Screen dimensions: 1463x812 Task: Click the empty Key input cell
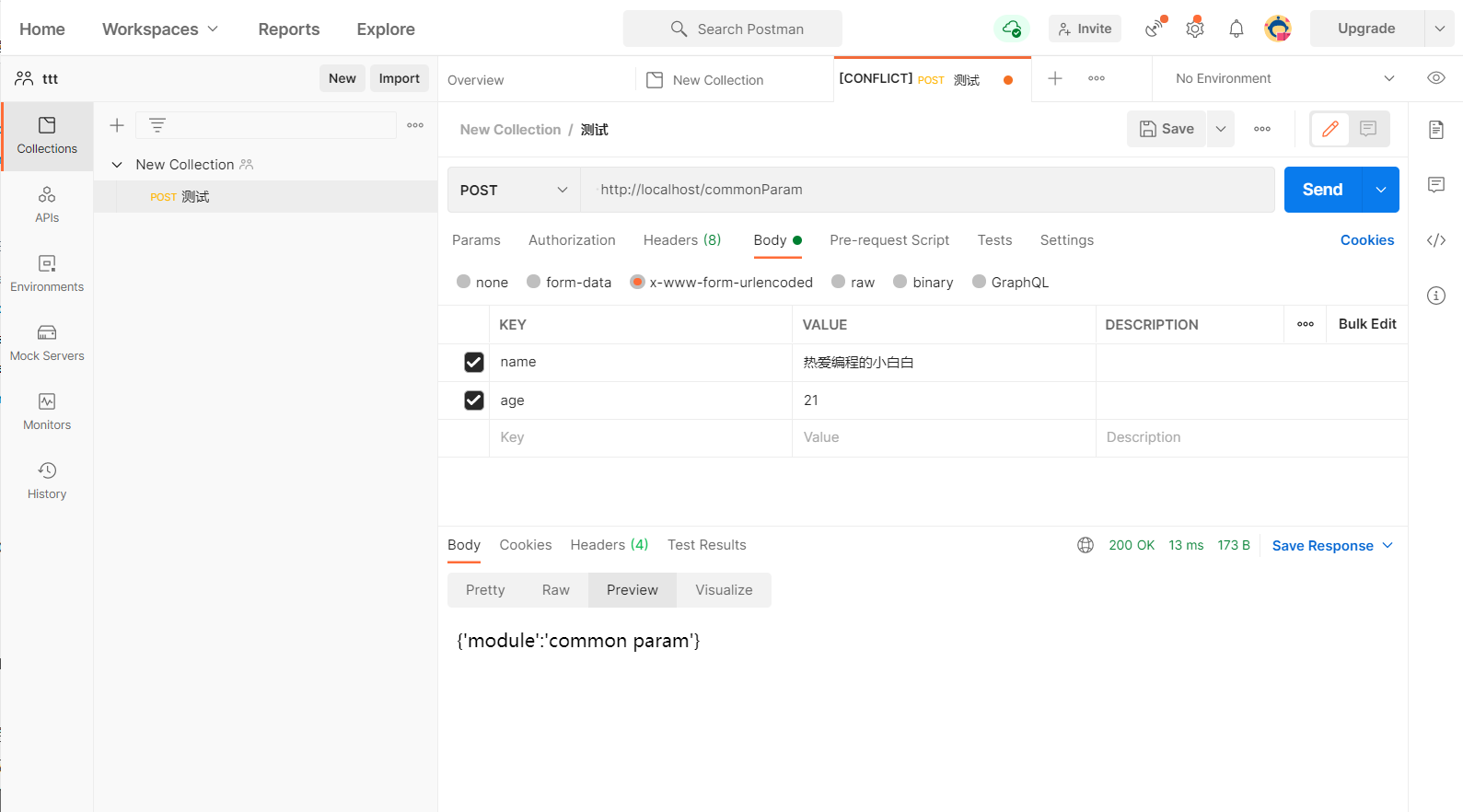641,438
